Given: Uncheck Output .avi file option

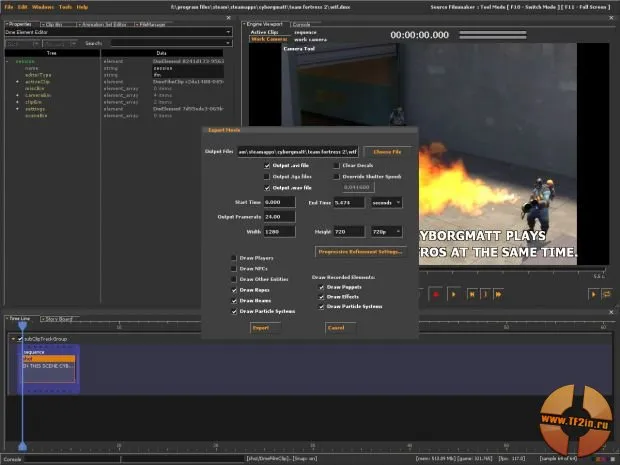Looking at the screenshot, I should (267, 165).
